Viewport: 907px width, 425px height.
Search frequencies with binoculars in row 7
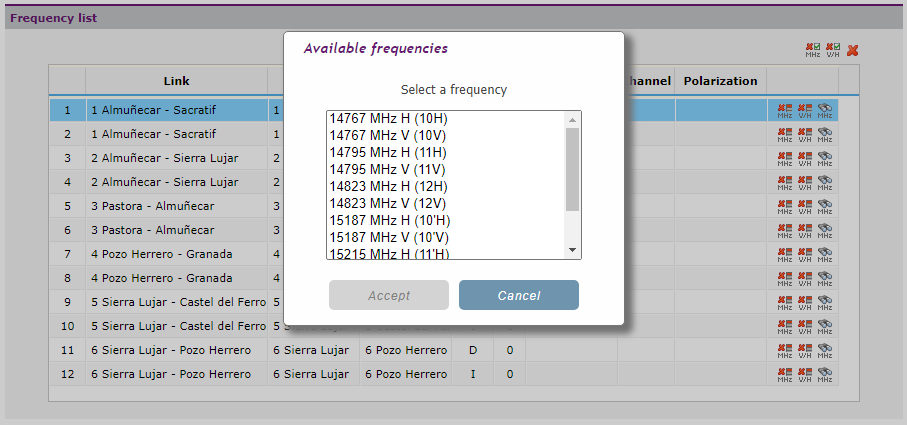tap(825, 254)
